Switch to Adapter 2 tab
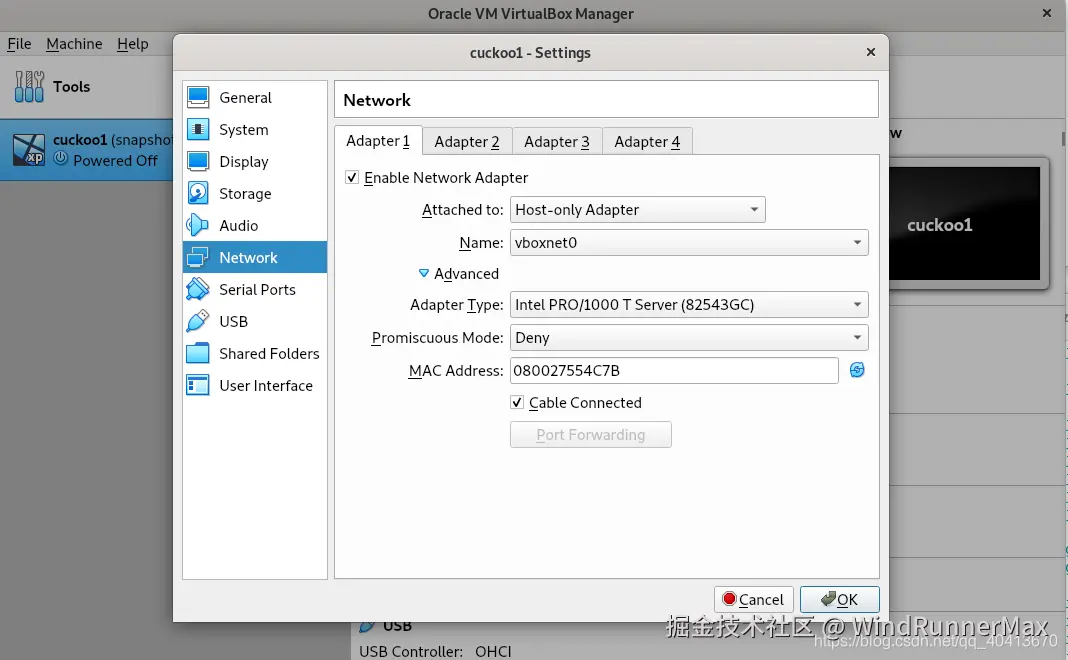1068x660 pixels. pos(467,142)
